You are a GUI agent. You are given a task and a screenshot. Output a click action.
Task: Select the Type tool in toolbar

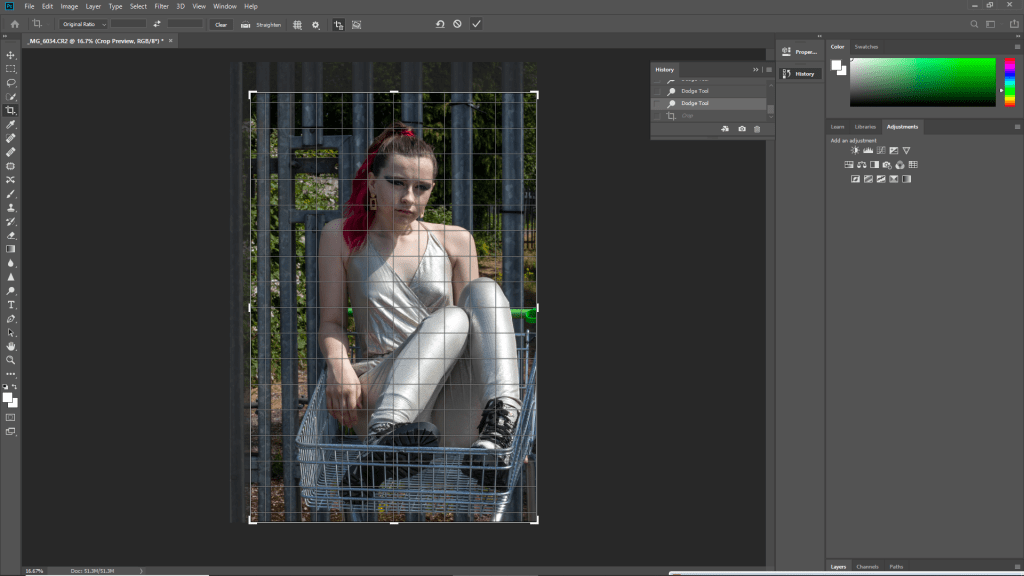(x=11, y=304)
